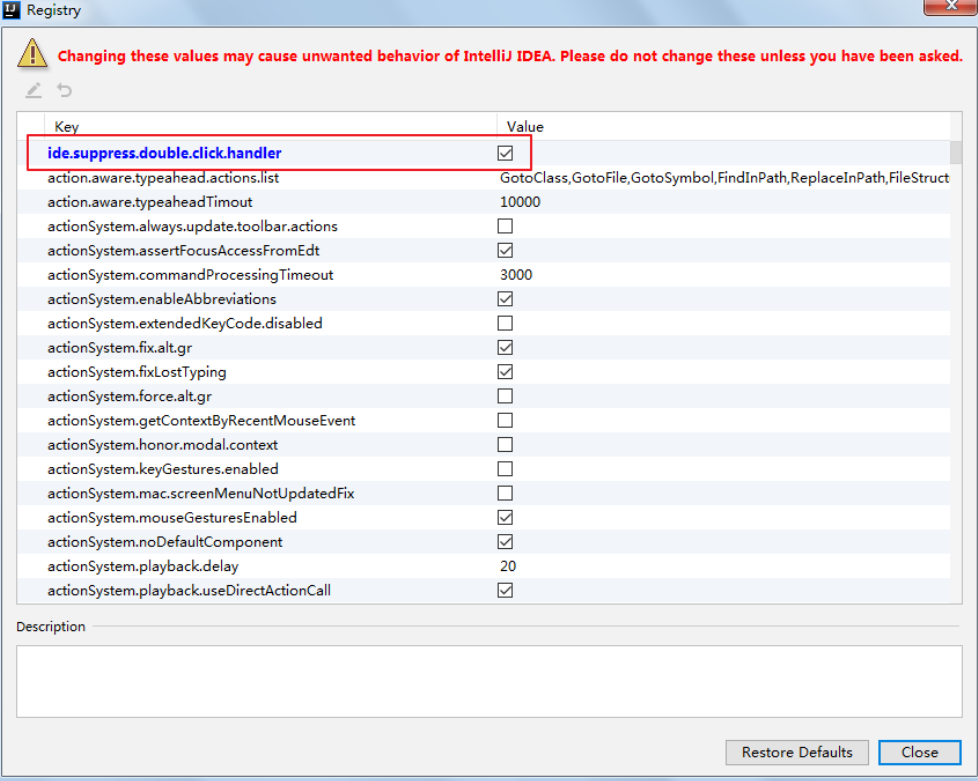Check actionSystem.extendedKeyCode.disabled checkbox
978x781 pixels.
tap(505, 323)
